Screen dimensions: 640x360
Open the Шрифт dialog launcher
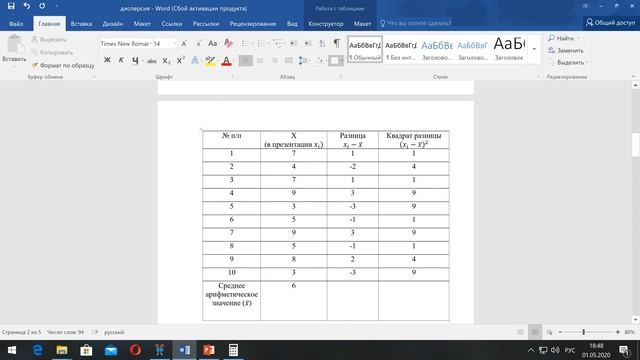(233, 77)
